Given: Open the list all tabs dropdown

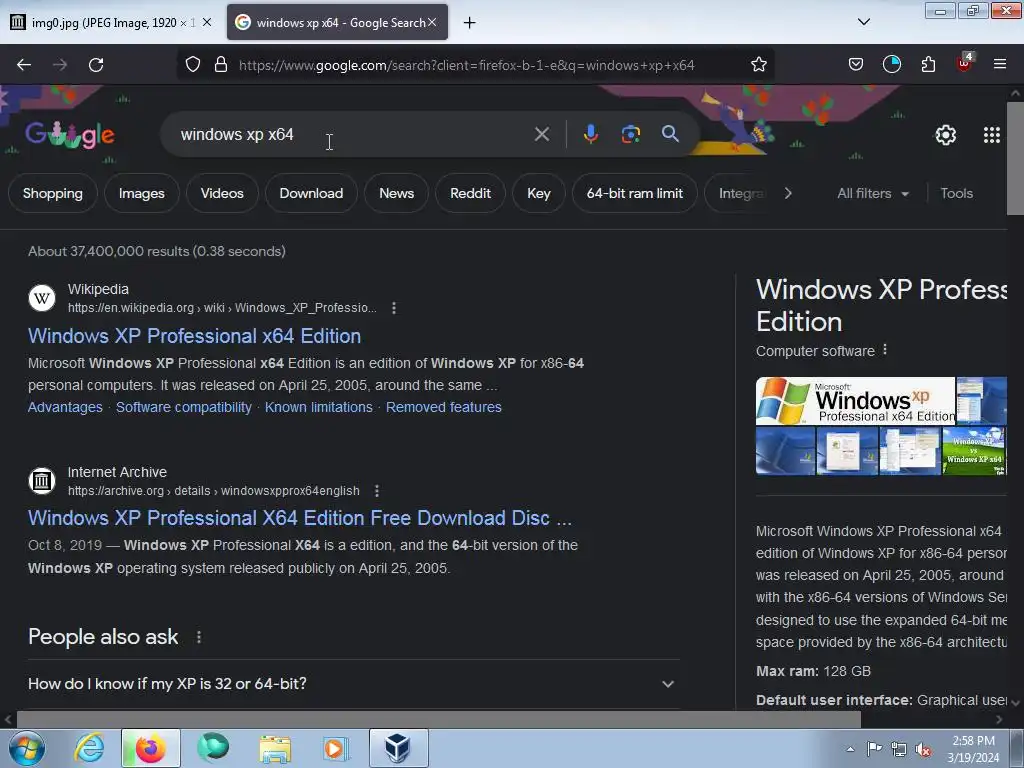Looking at the screenshot, I should coord(863,22).
